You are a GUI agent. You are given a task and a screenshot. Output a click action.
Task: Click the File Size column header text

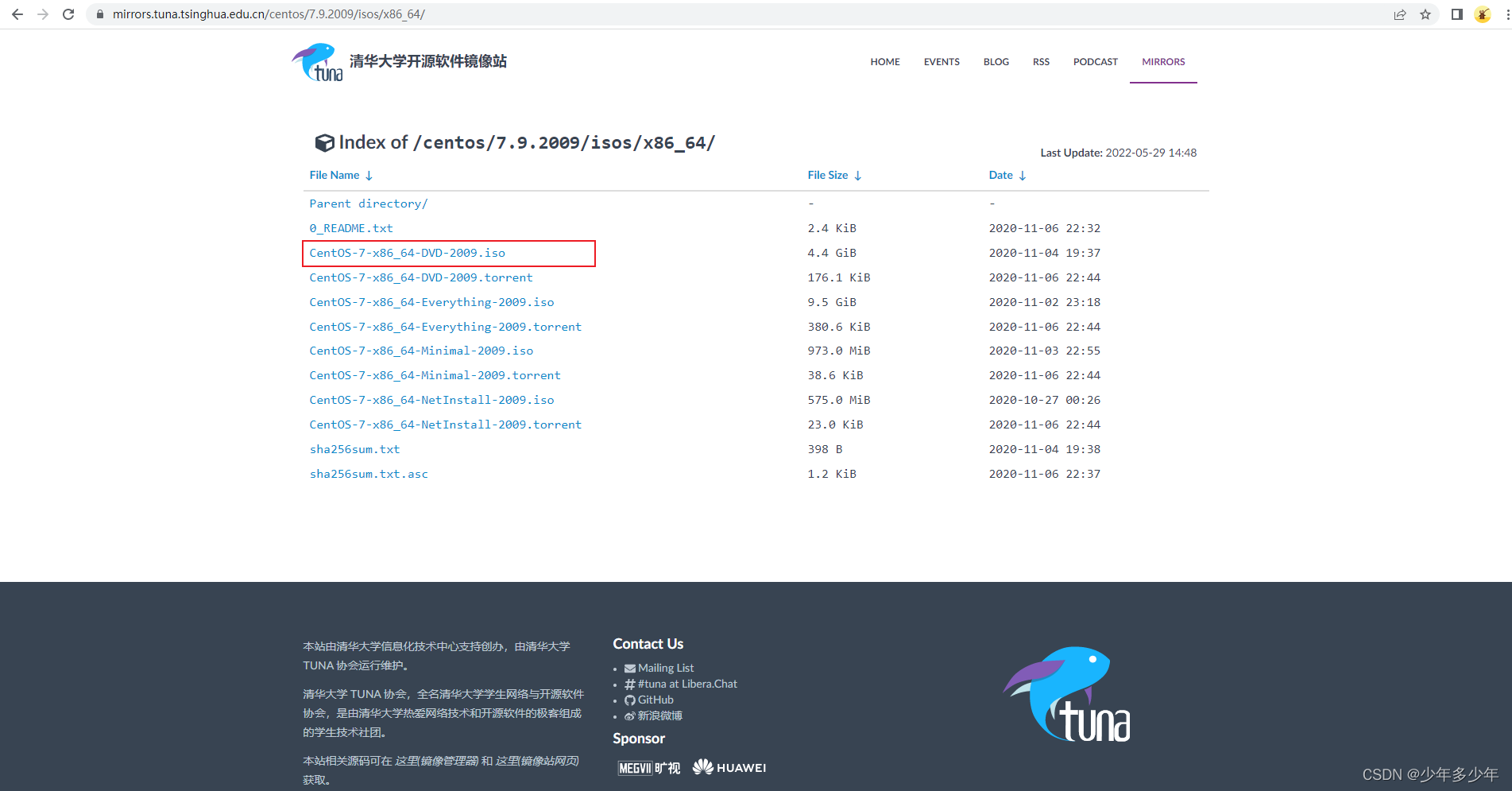pyautogui.click(x=828, y=175)
